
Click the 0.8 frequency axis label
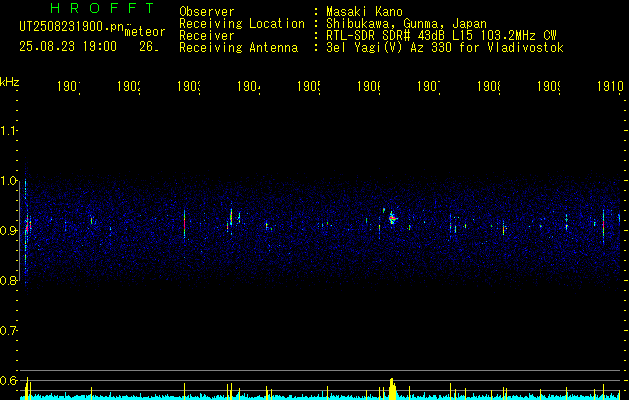coord(8,280)
